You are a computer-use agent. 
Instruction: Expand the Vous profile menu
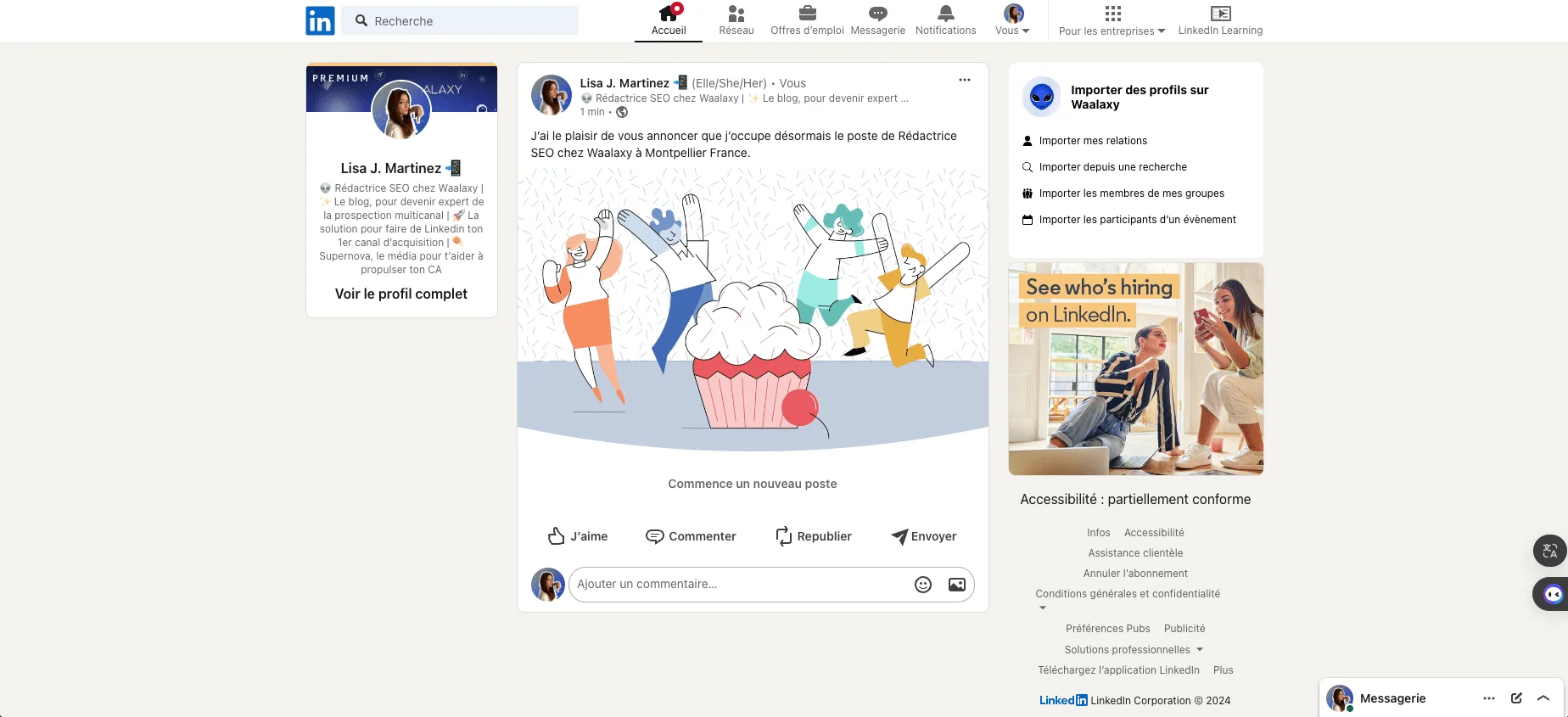click(x=1013, y=20)
